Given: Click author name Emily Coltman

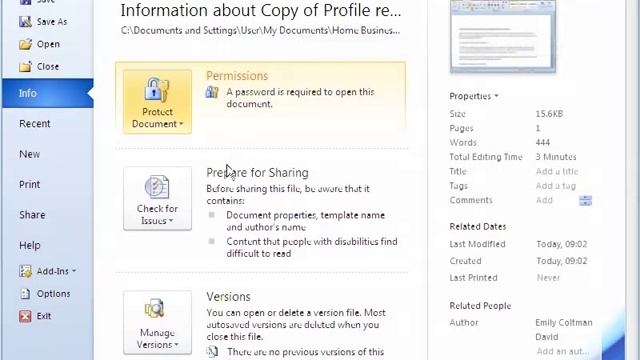Looking at the screenshot, I should pos(564,322).
